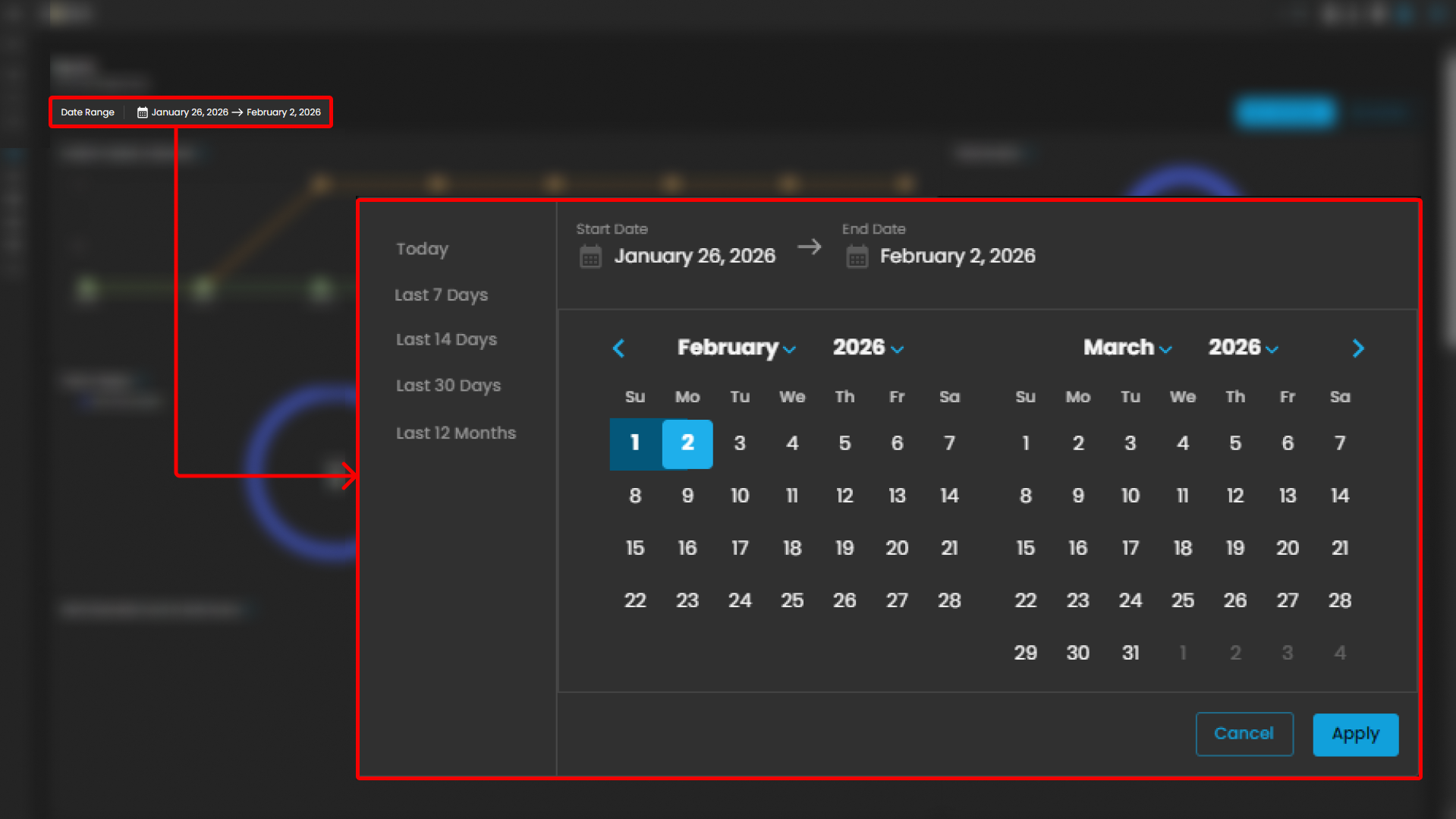Click calendar icon in Date Range bar
This screenshot has width=1456, height=819.
point(142,112)
